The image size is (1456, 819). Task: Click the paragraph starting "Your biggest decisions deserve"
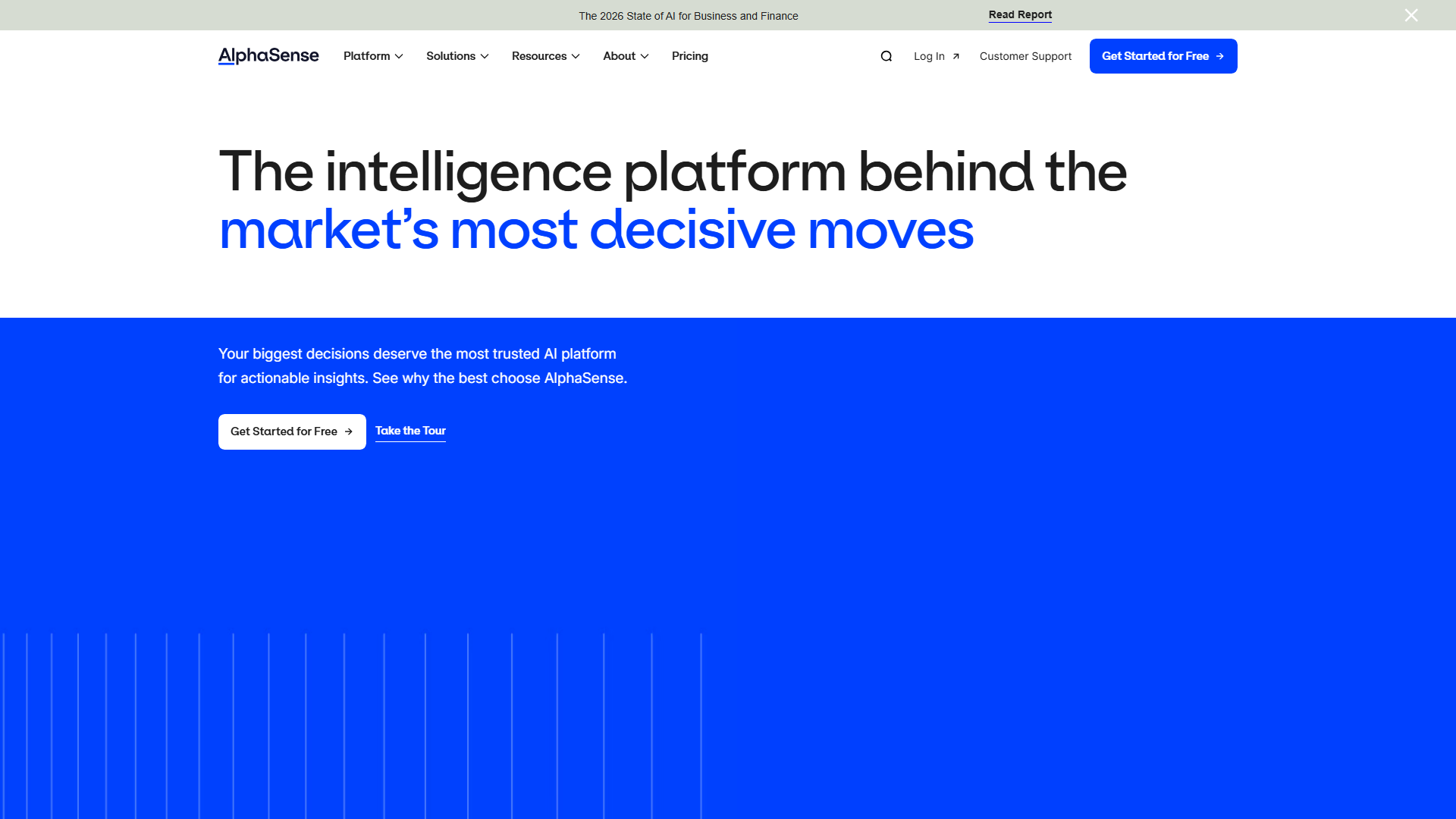[423, 366]
